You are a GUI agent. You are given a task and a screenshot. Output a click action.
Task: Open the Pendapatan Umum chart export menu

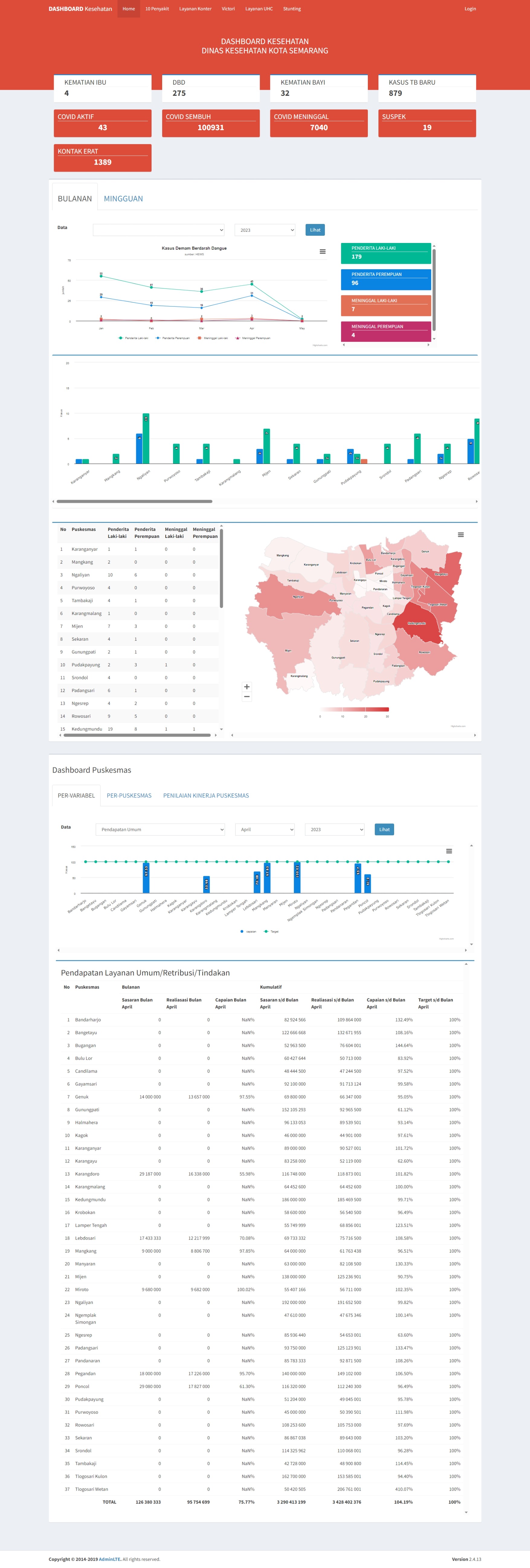[x=448, y=851]
